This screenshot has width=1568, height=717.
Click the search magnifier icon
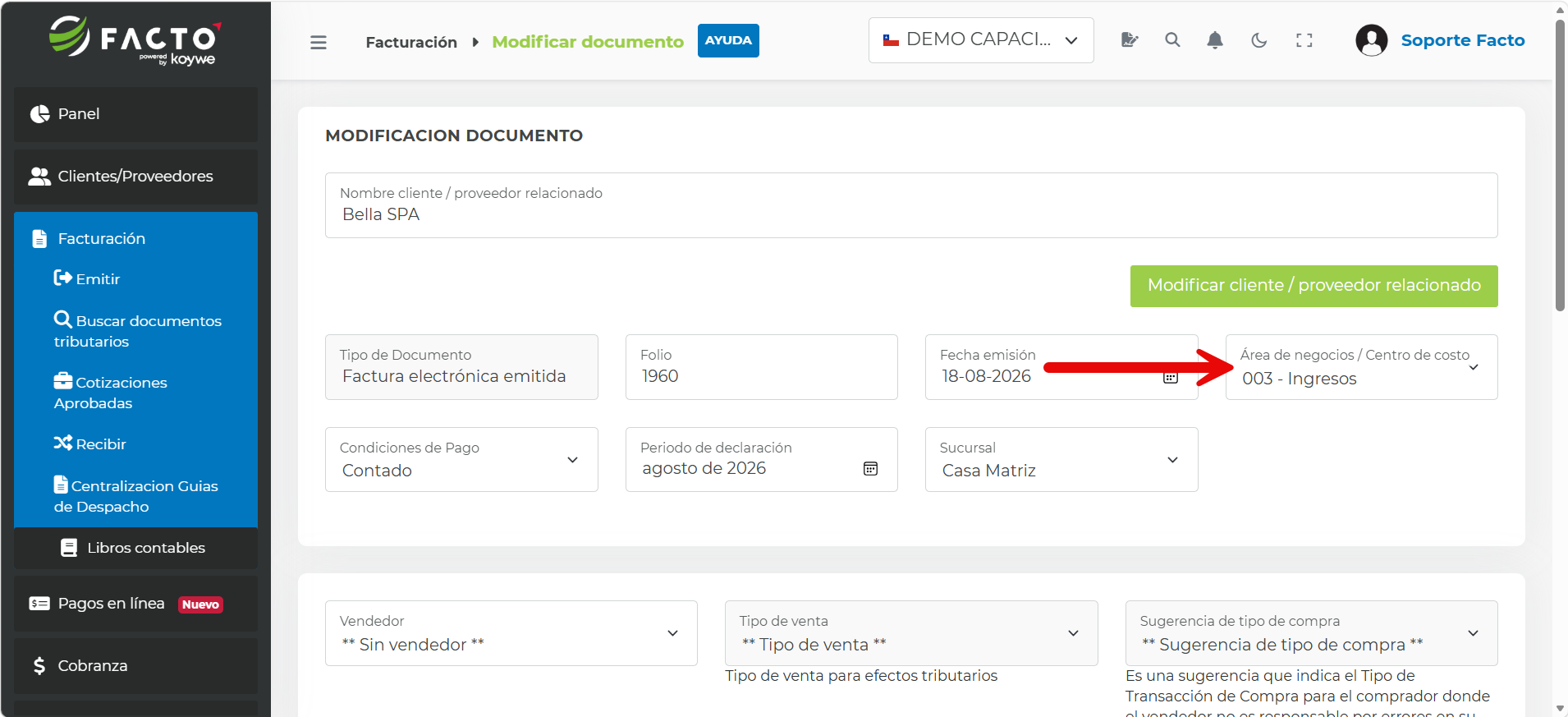pyautogui.click(x=1172, y=39)
